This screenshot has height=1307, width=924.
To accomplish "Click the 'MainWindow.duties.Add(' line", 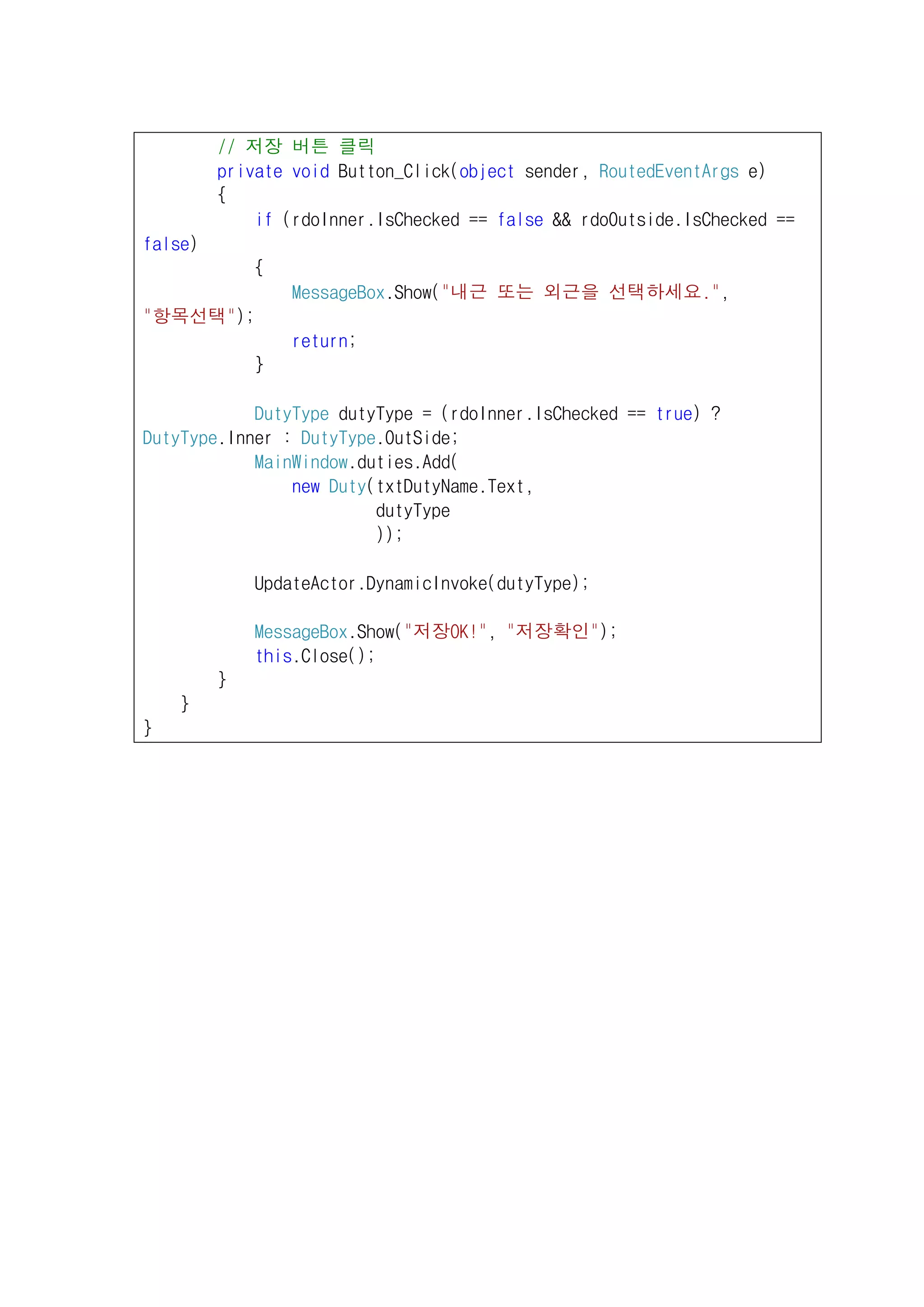I will coord(356,462).
